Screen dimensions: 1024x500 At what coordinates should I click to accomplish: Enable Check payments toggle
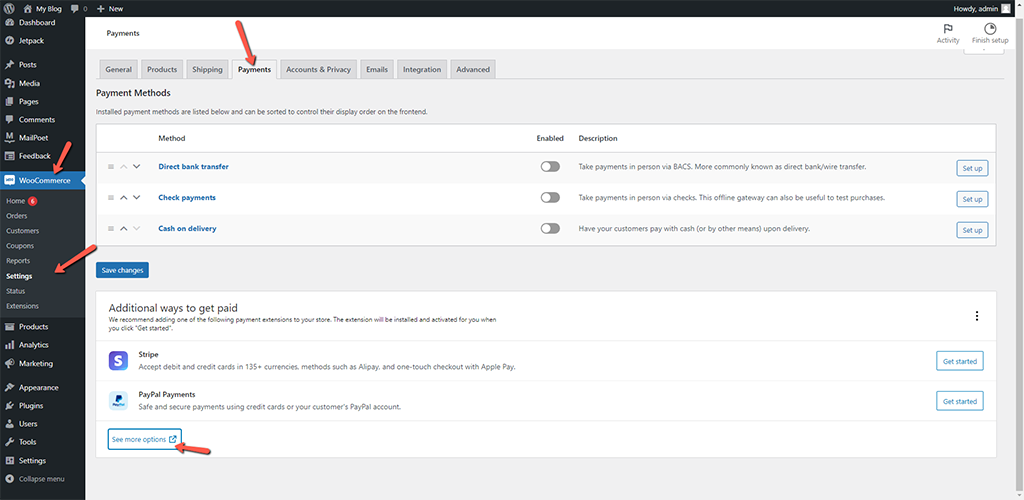[x=550, y=198]
